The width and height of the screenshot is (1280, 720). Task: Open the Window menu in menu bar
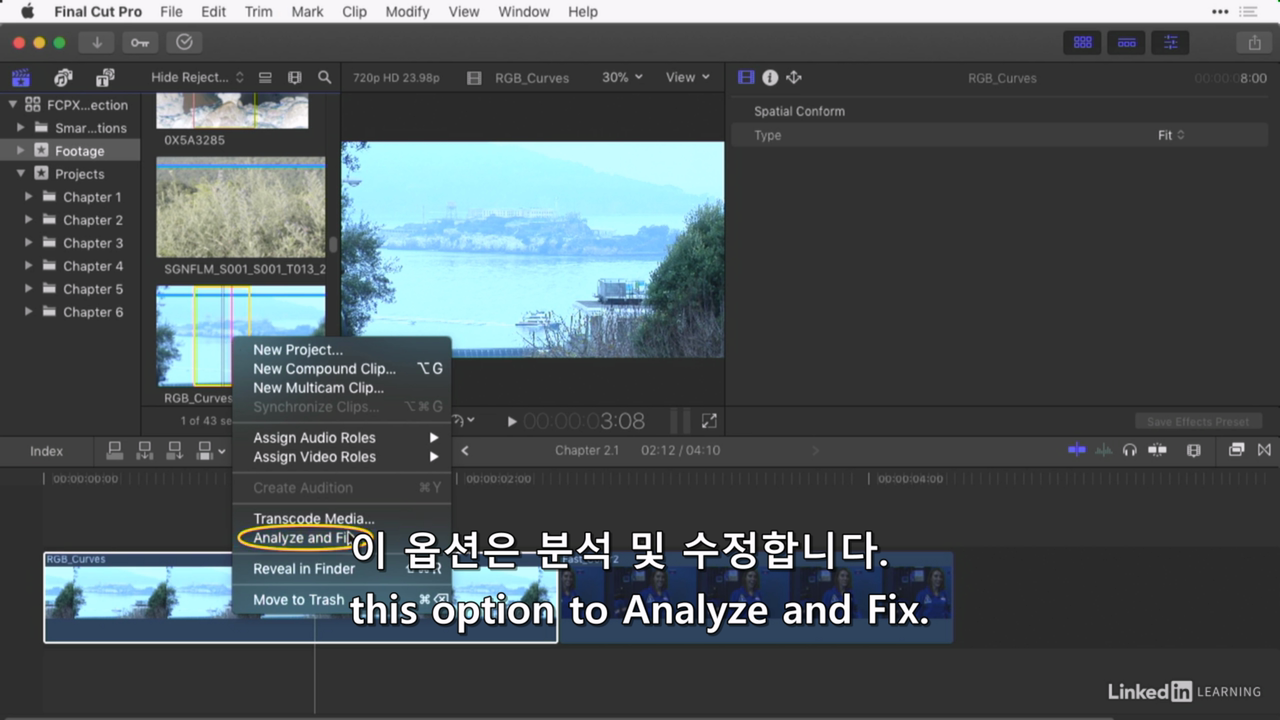[x=524, y=12]
